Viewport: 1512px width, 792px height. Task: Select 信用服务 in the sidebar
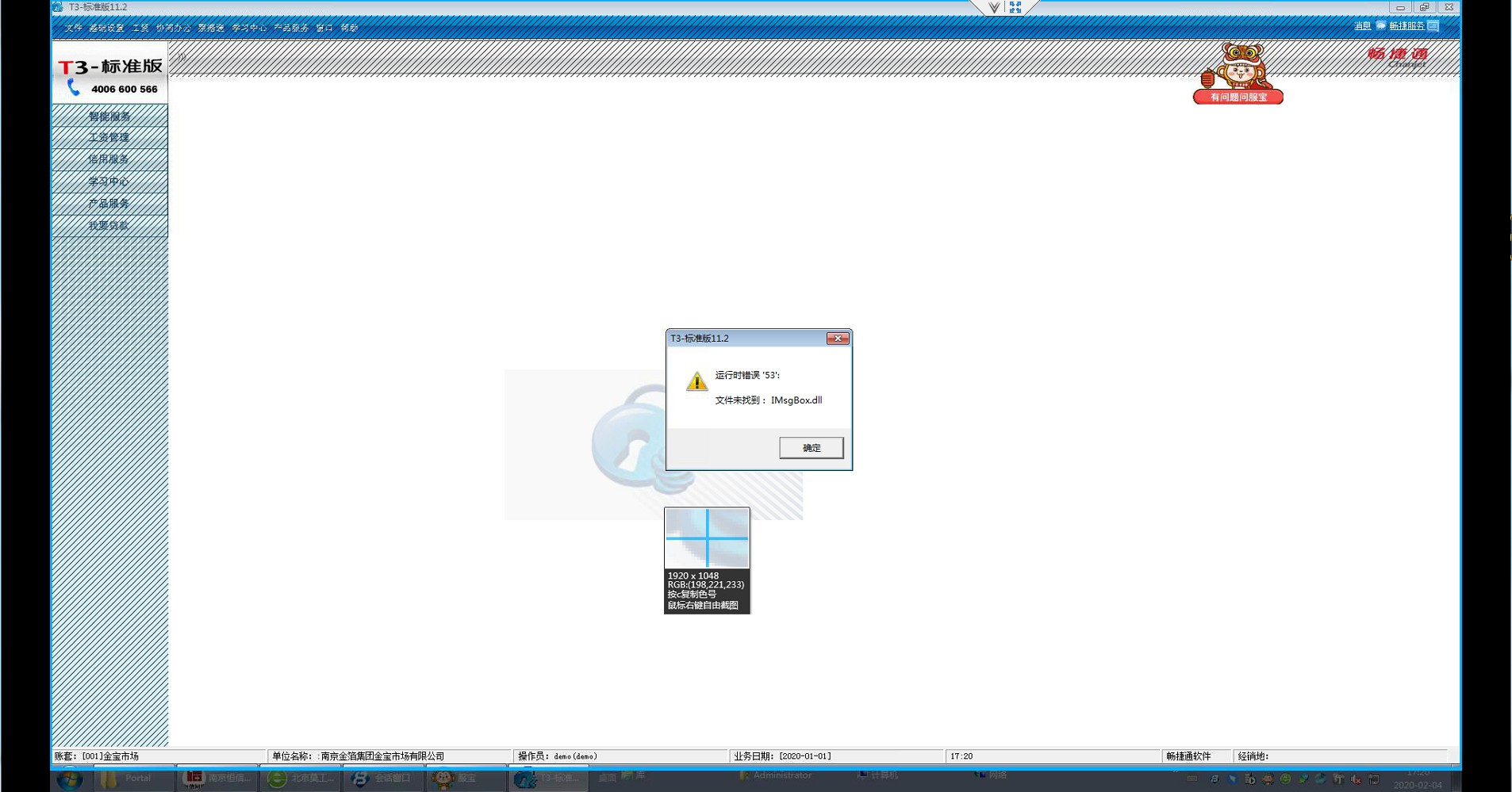click(x=109, y=159)
